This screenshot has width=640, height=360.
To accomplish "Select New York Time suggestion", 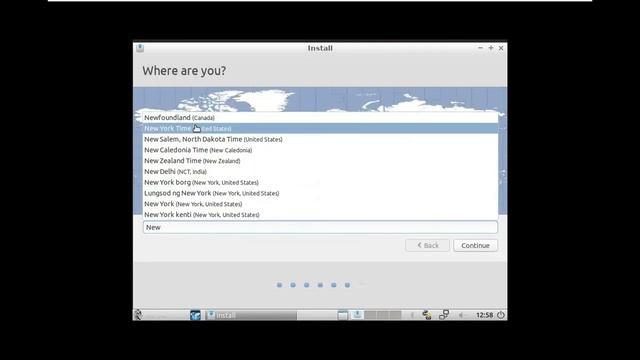I will pos(320,129).
